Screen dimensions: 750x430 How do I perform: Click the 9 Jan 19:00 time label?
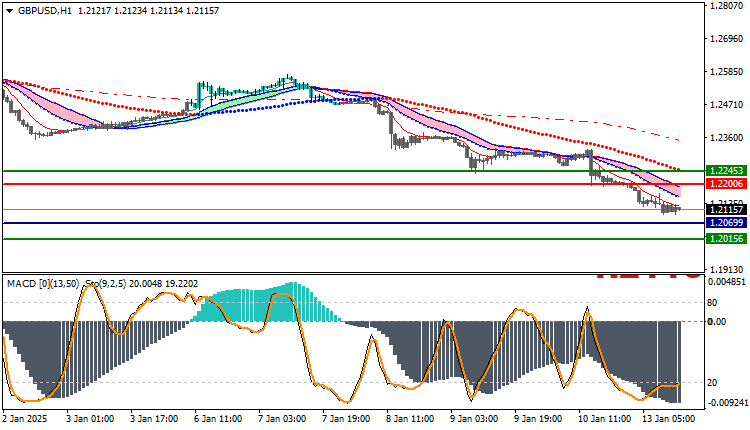click(538, 419)
